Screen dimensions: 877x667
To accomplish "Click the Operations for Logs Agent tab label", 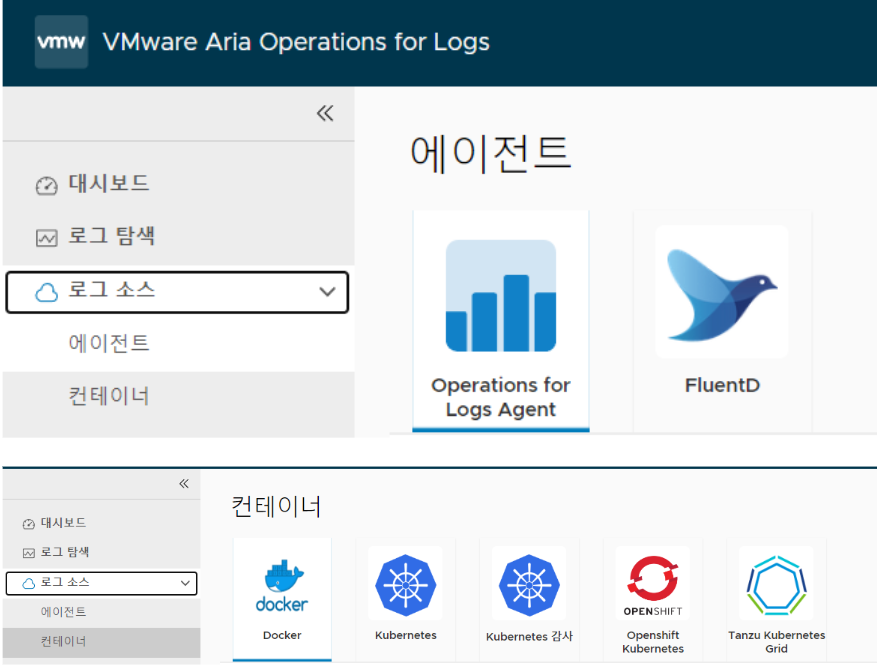I will pyautogui.click(x=501, y=398).
